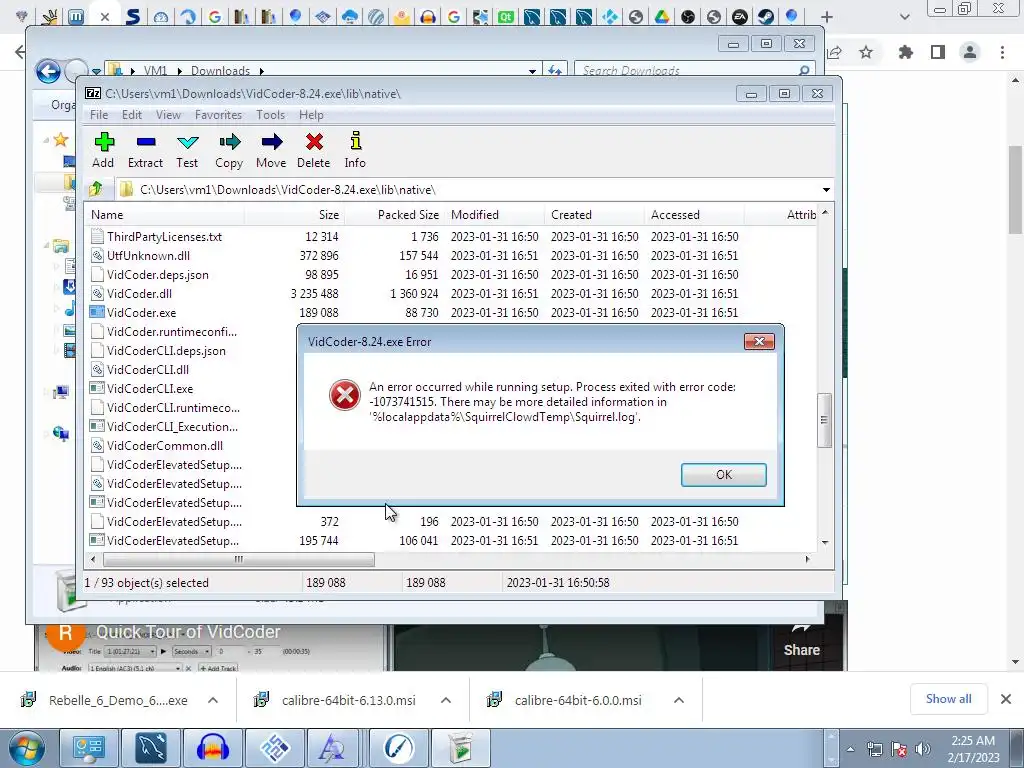Click the horizontal scroll right arrow
Viewport: 1024px width, 768px height.
click(808, 559)
